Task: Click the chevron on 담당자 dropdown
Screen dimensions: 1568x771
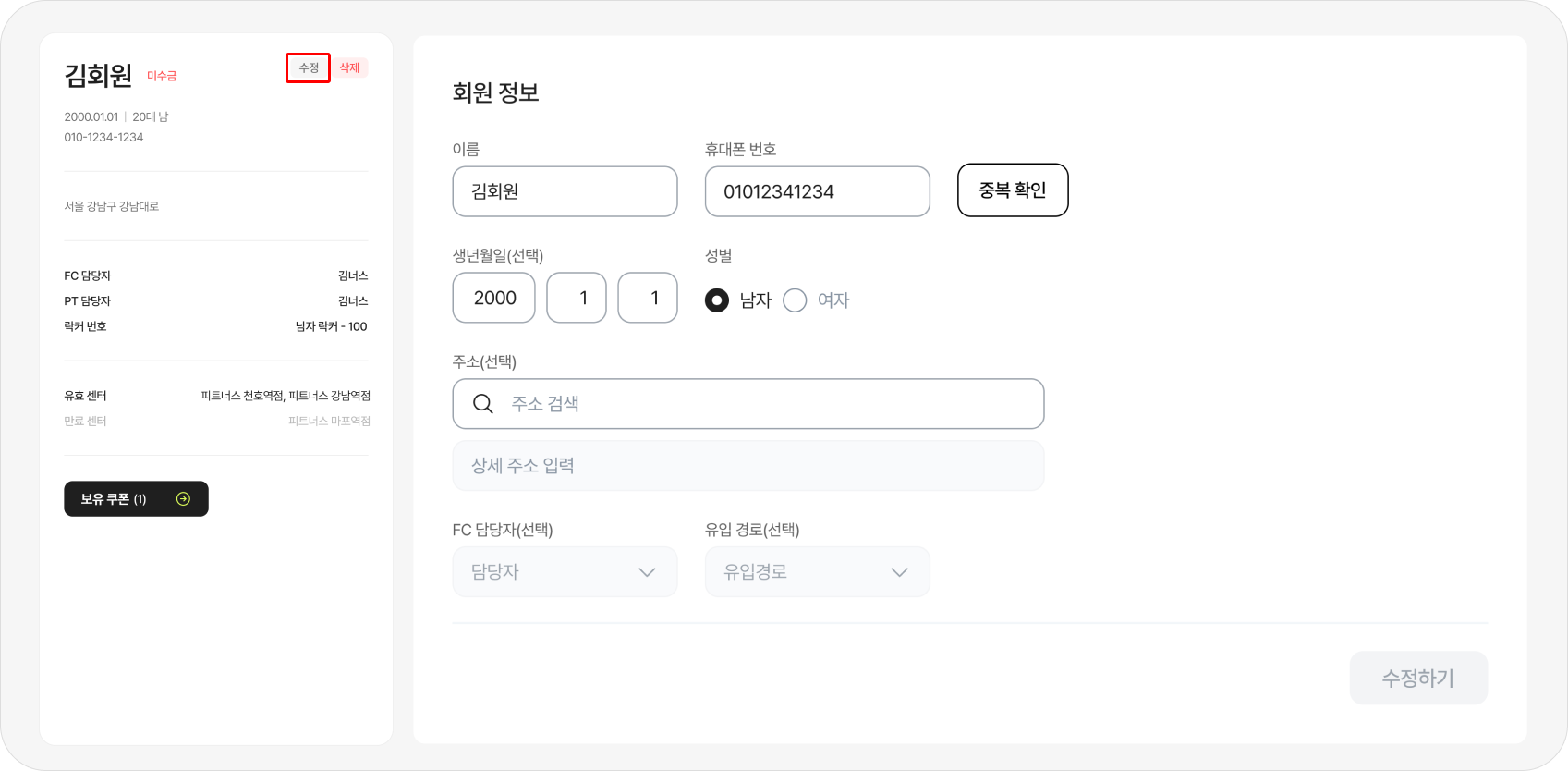Action: (647, 572)
